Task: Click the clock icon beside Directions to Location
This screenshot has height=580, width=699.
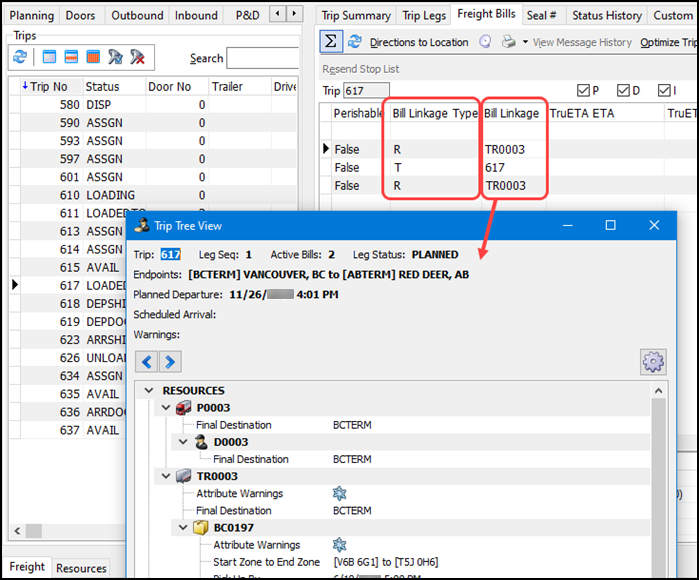Action: (485, 42)
